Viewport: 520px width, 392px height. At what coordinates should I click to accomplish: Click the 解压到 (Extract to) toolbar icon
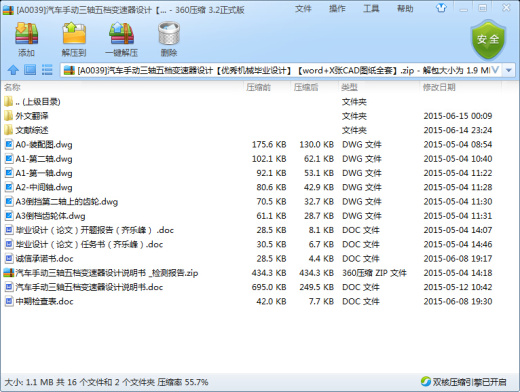pos(74,33)
